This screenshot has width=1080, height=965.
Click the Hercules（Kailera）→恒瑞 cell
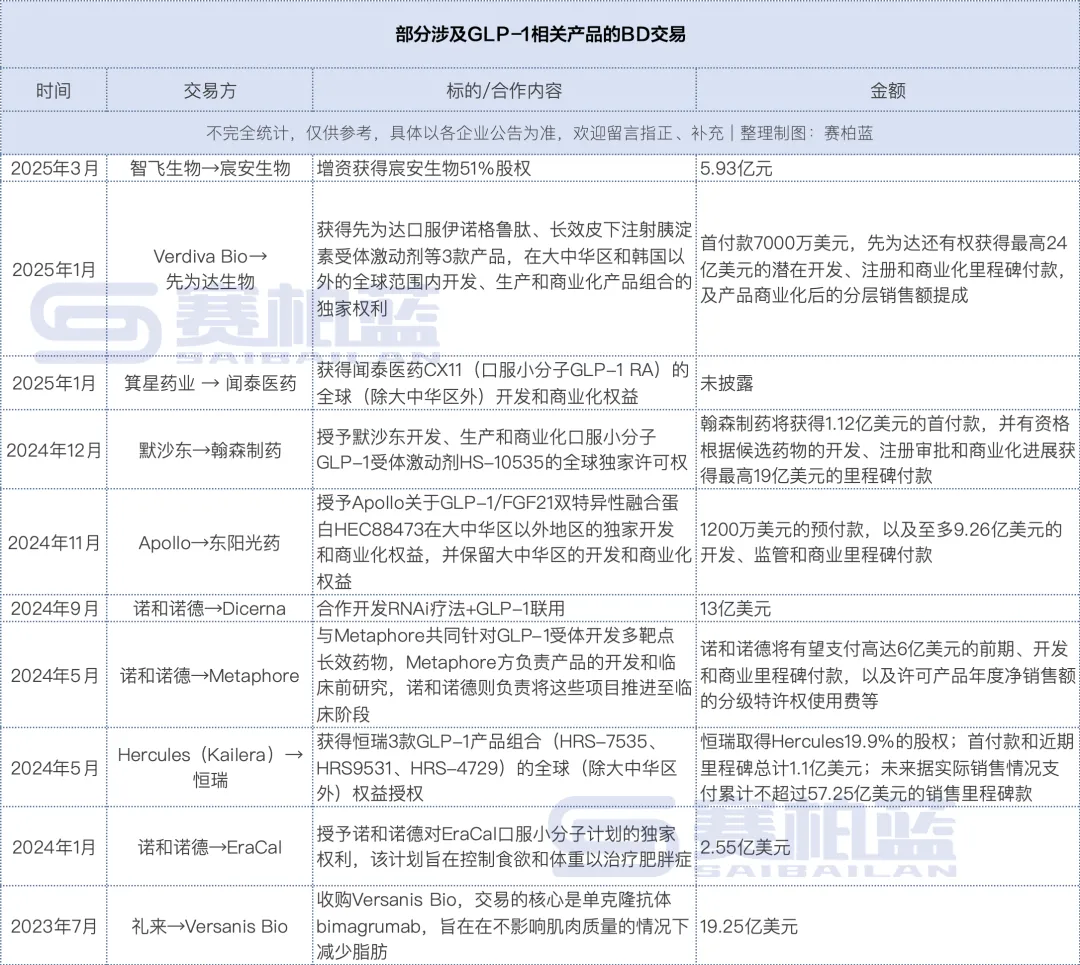click(x=210, y=767)
